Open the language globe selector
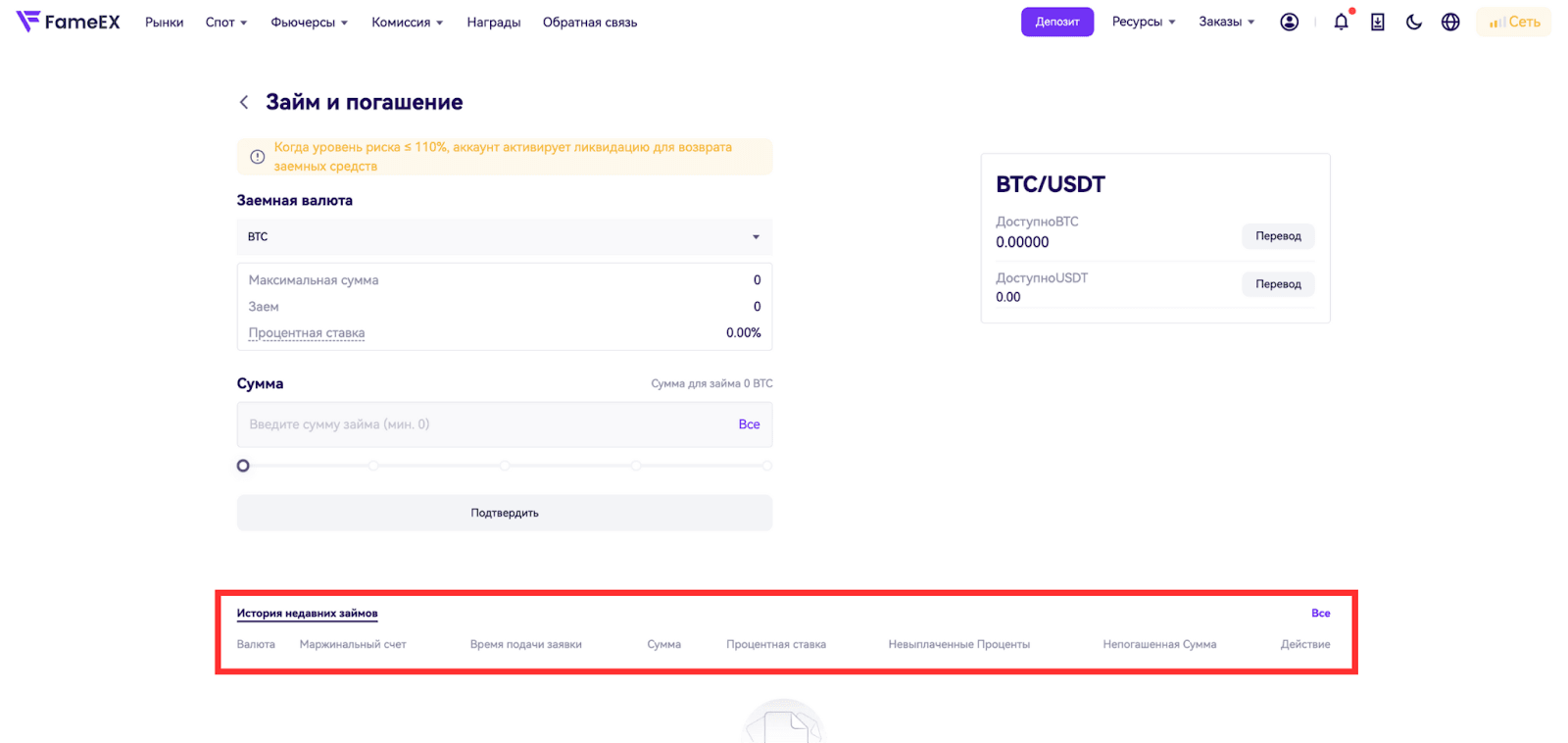Screen dimensions: 1568x743 point(1450,22)
